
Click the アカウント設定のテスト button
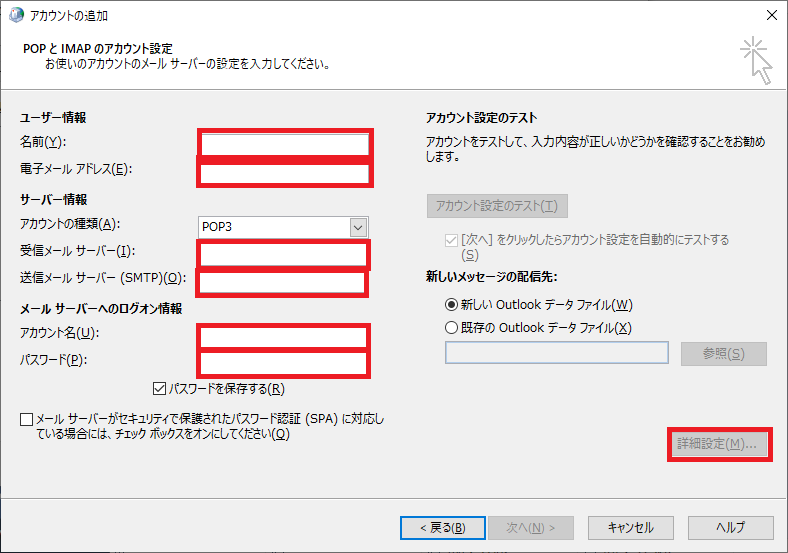(497, 206)
